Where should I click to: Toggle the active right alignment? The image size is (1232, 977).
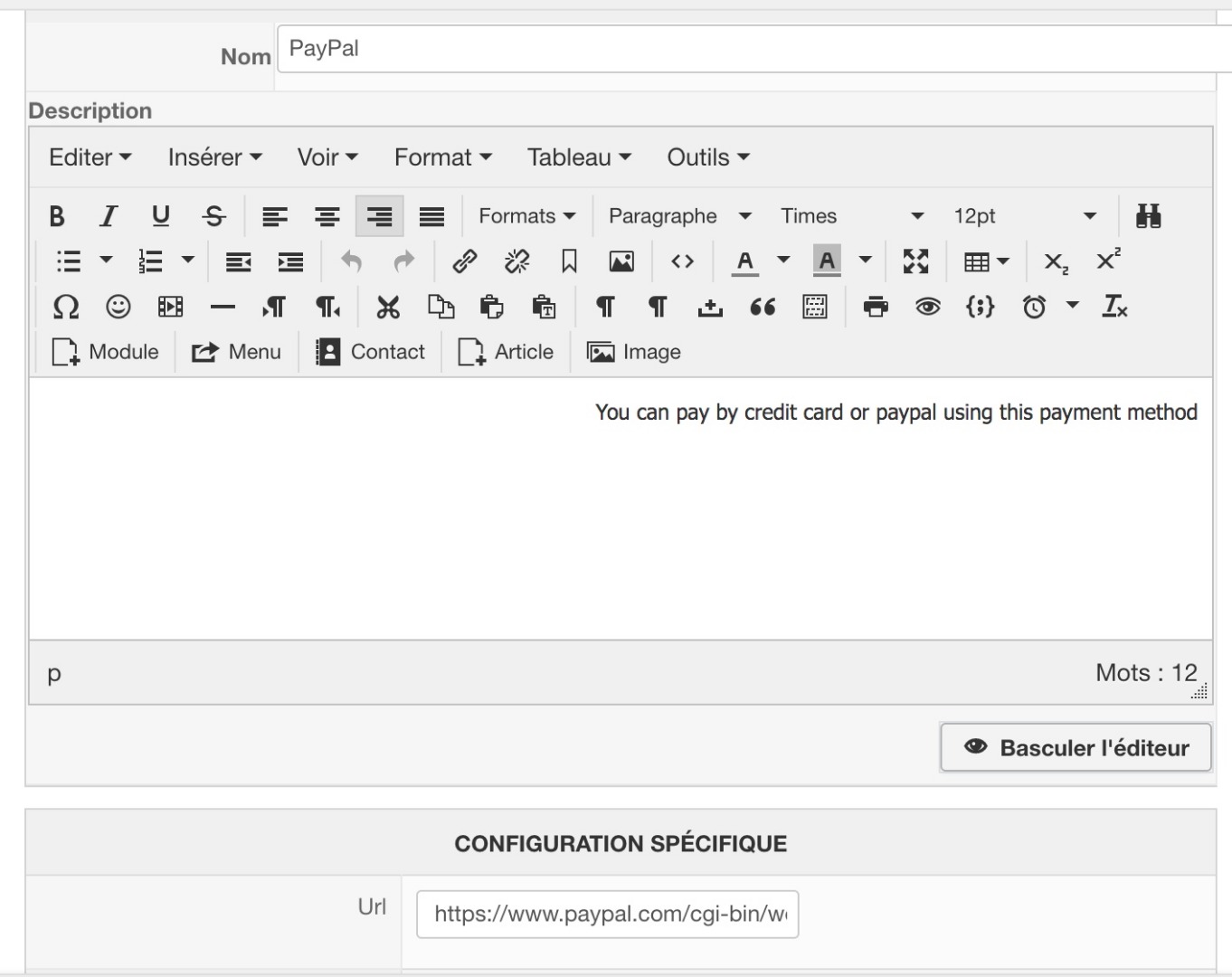(380, 216)
